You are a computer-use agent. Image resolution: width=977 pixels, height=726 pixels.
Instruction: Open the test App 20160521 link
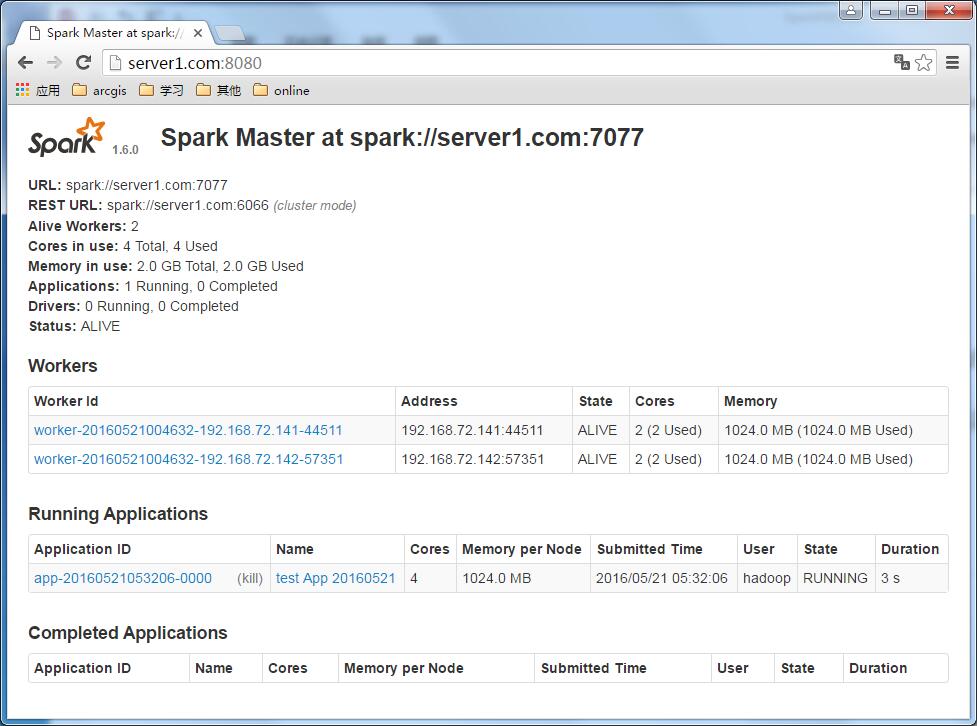coord(335,578)
